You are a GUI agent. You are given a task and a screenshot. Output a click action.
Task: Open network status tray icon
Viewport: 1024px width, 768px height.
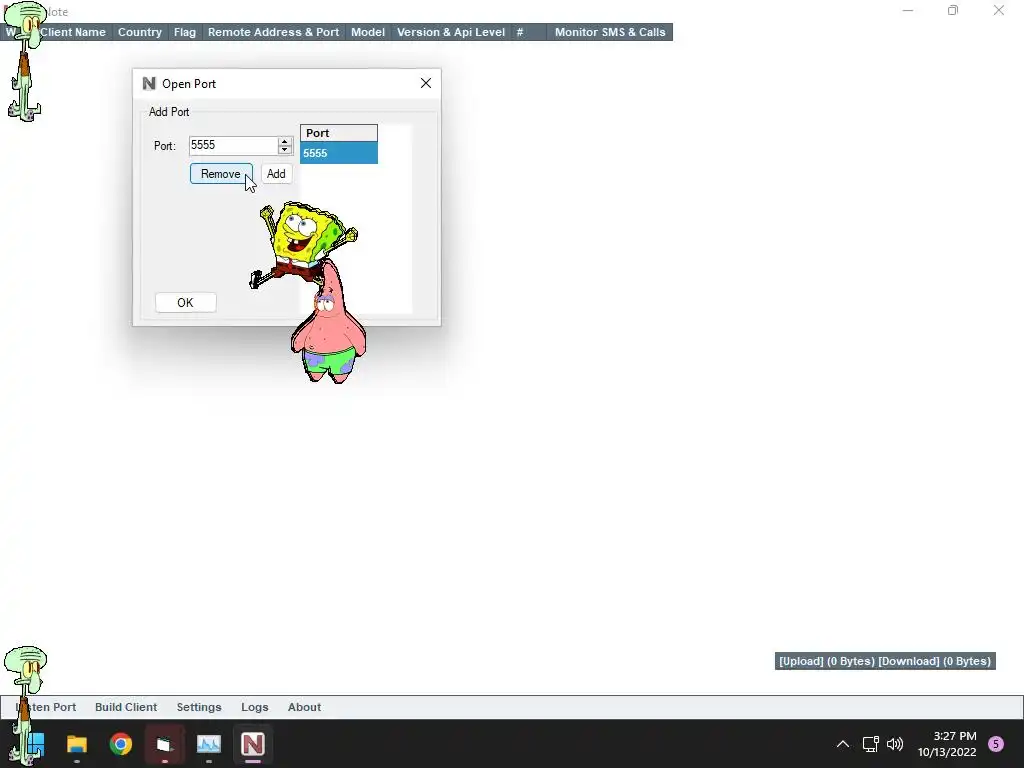(x=871, y=744)
